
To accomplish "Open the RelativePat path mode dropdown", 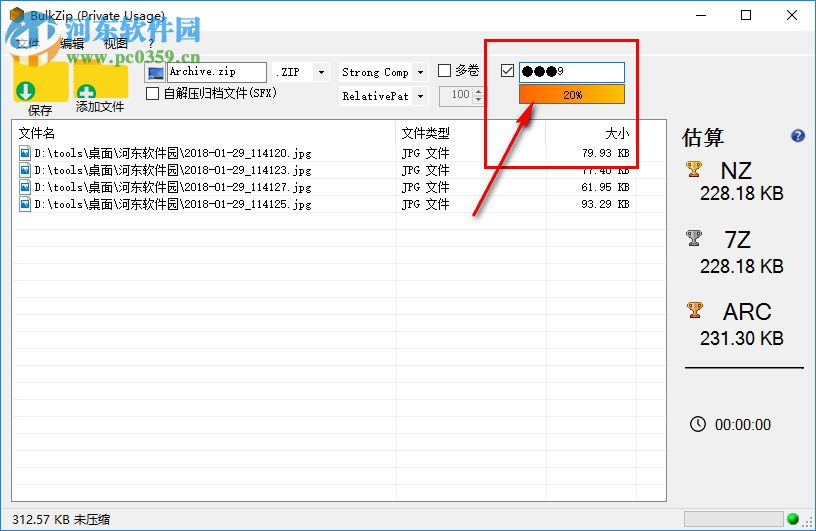I will (420, 96).
